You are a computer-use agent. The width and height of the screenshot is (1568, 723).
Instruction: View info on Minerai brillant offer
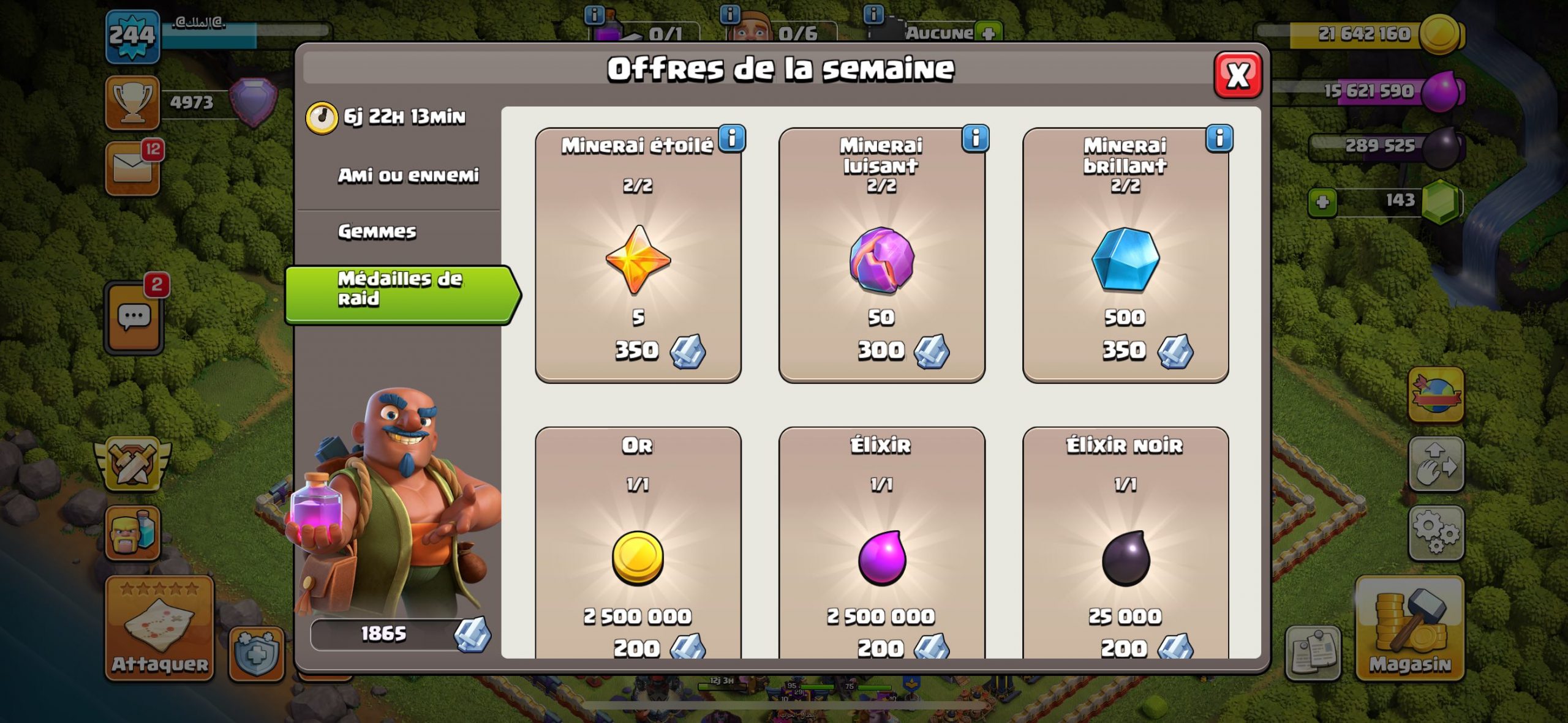click(1219, 138)
